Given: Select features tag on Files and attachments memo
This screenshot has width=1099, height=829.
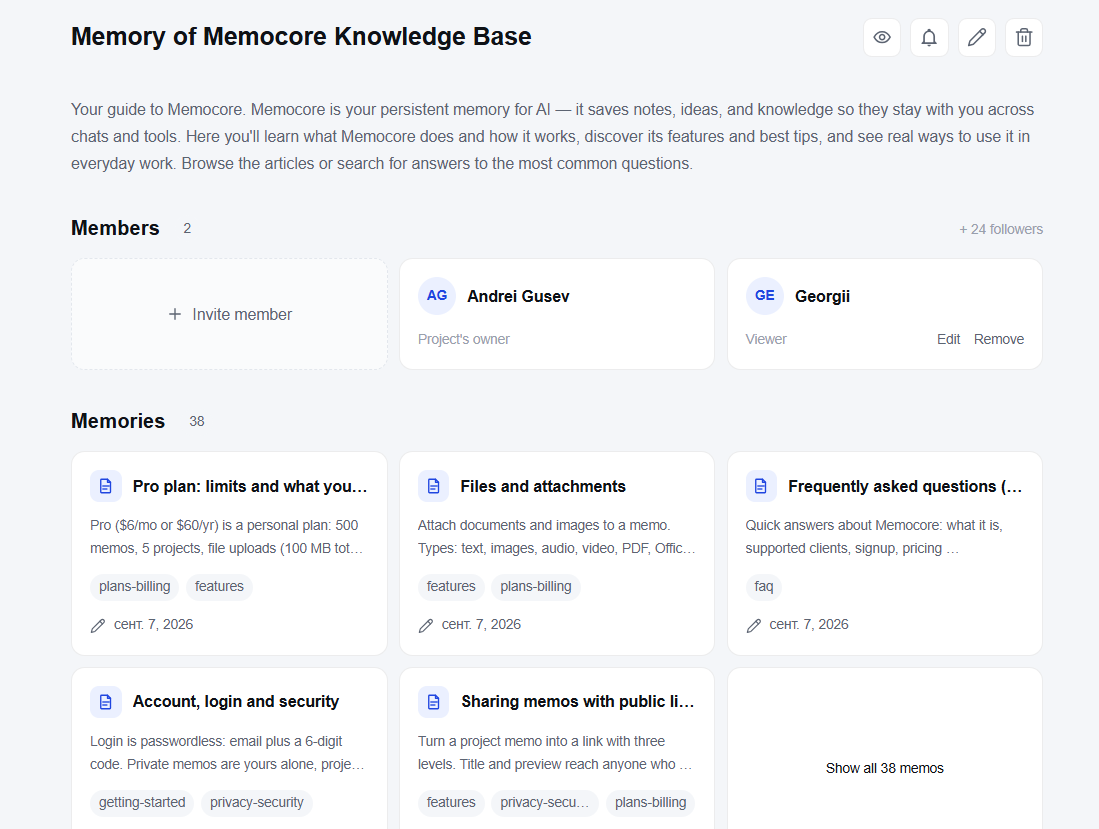Looking at the screenshot, I should 451,587.
